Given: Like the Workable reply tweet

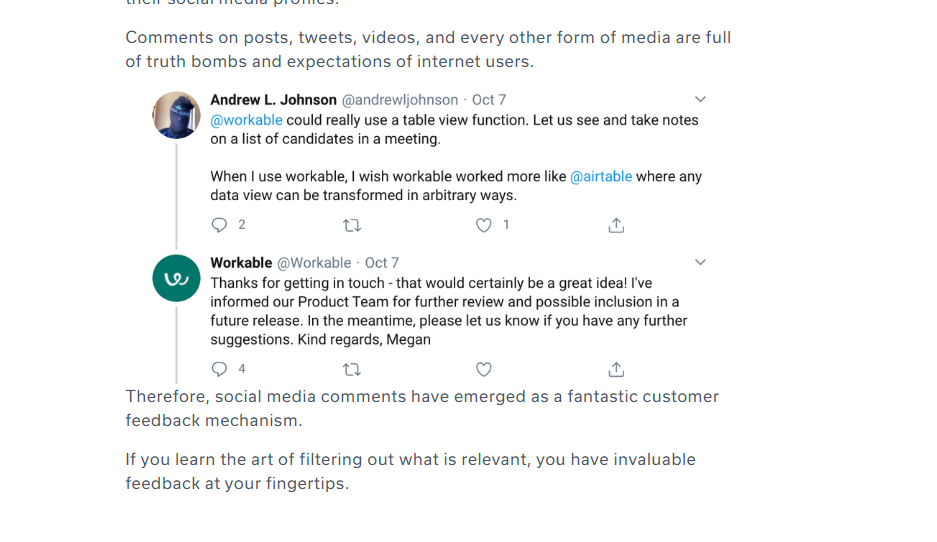Looking at the screenshot, I should coord(483,369).
